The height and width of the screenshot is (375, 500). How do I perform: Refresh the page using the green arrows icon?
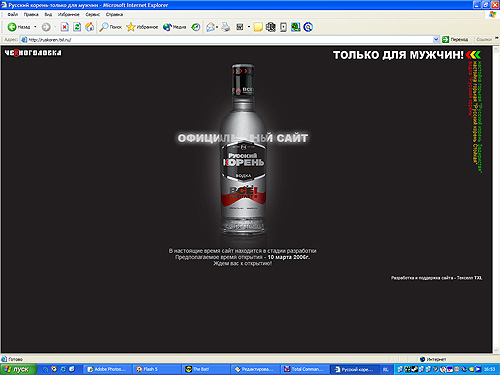click(x=77, y=27)
